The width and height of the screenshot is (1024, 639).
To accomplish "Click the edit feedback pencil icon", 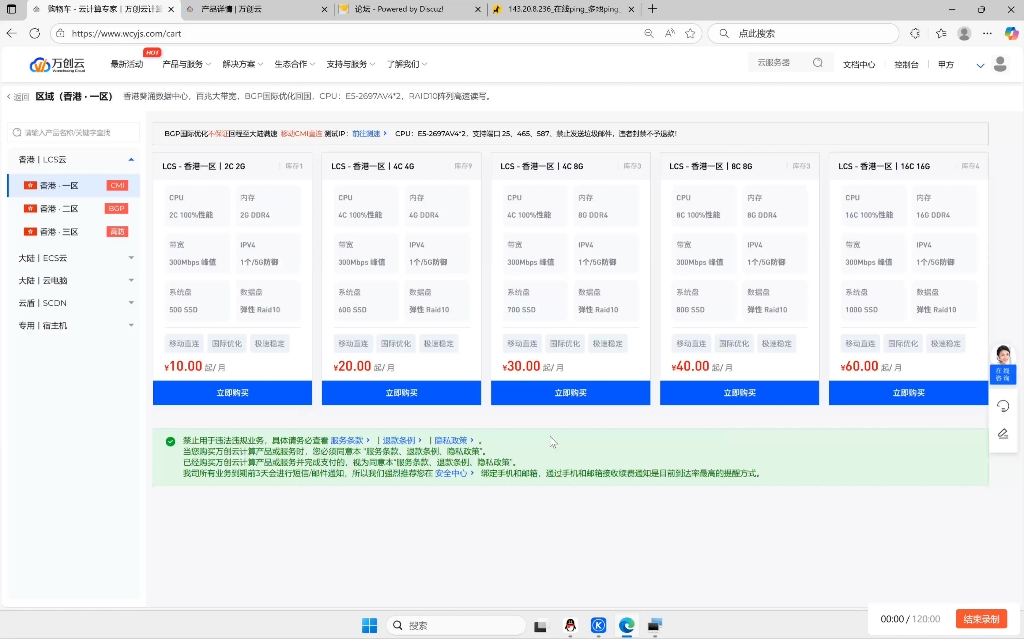I will 1003,433.
